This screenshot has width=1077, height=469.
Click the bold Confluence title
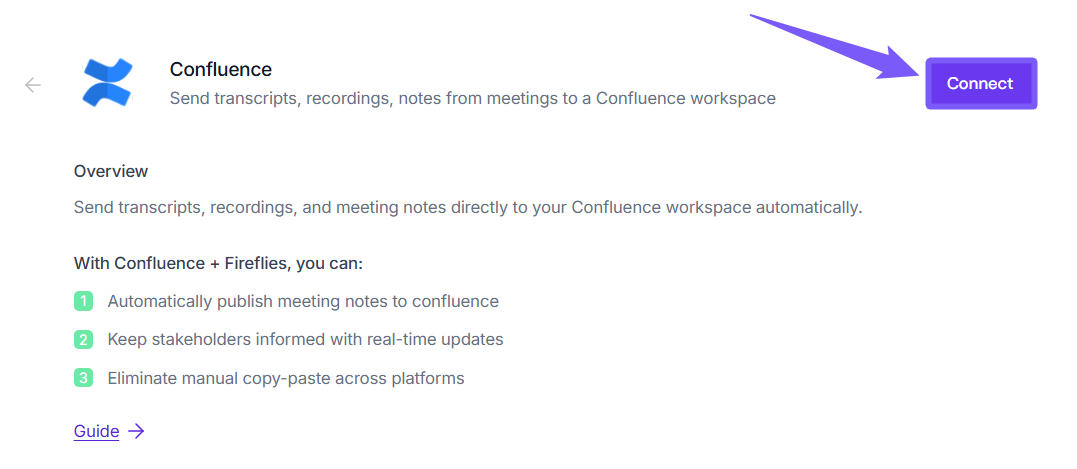click(x=221, y=69)
